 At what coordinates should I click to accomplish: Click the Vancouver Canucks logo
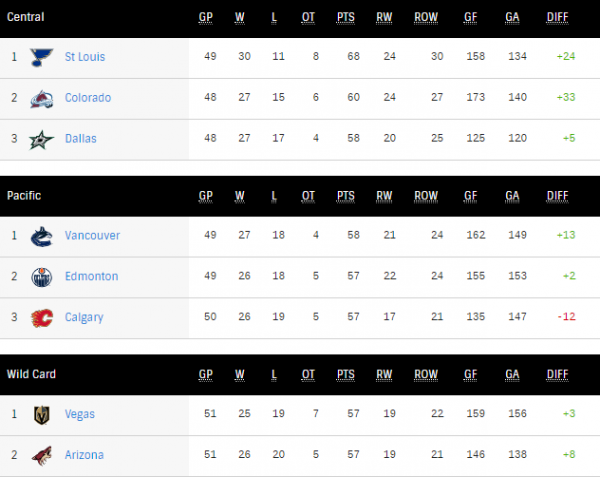pos(41,236)
